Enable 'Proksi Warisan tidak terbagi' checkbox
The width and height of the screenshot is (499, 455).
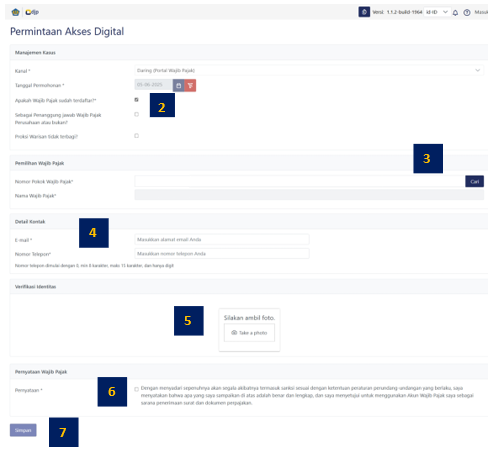tap(136, 136)
